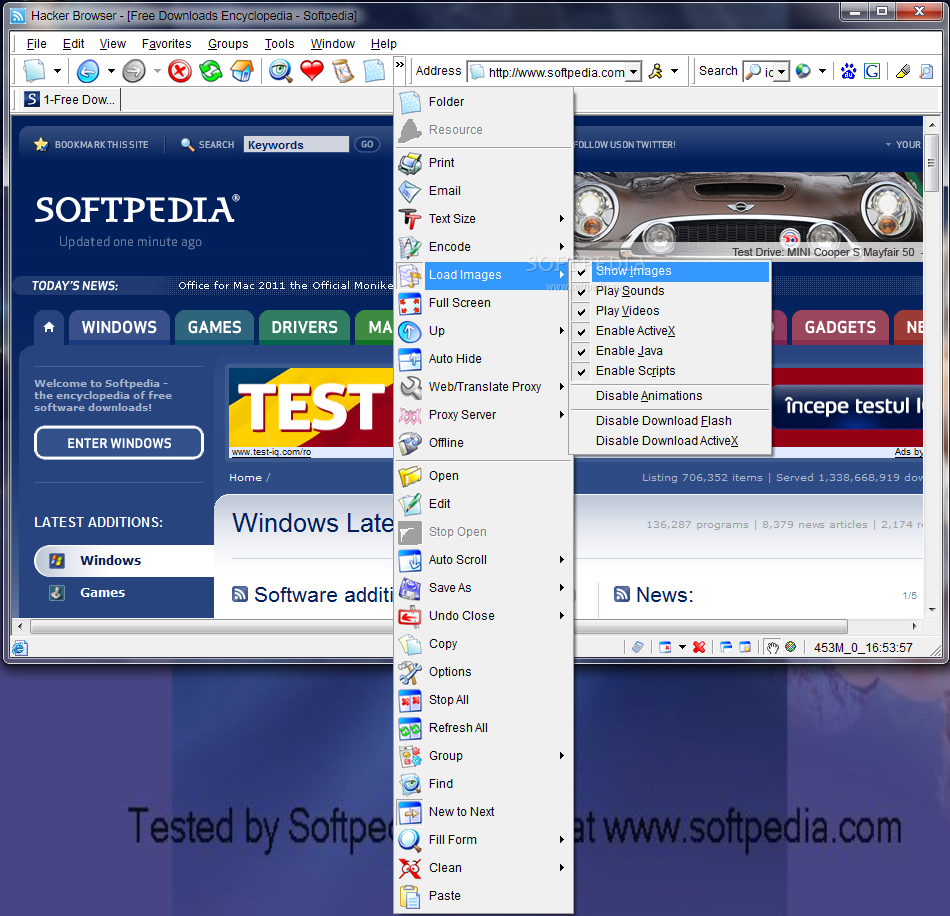Image resolution: width=950 pixels, height=916 pixels.
Task: Select Auto Hide menu entry
Action: pyautogui.click(x=483, y=359)
